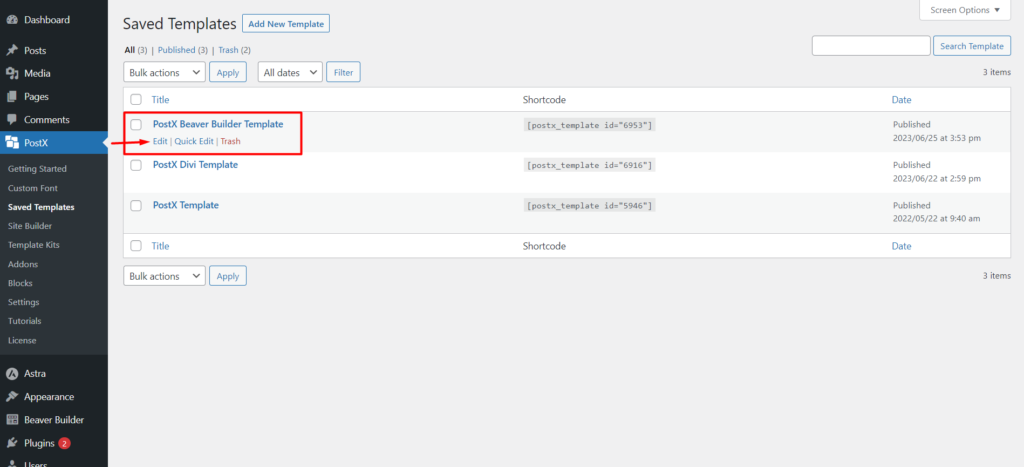Click the Appearance brush icon

(x=12, y=396)
